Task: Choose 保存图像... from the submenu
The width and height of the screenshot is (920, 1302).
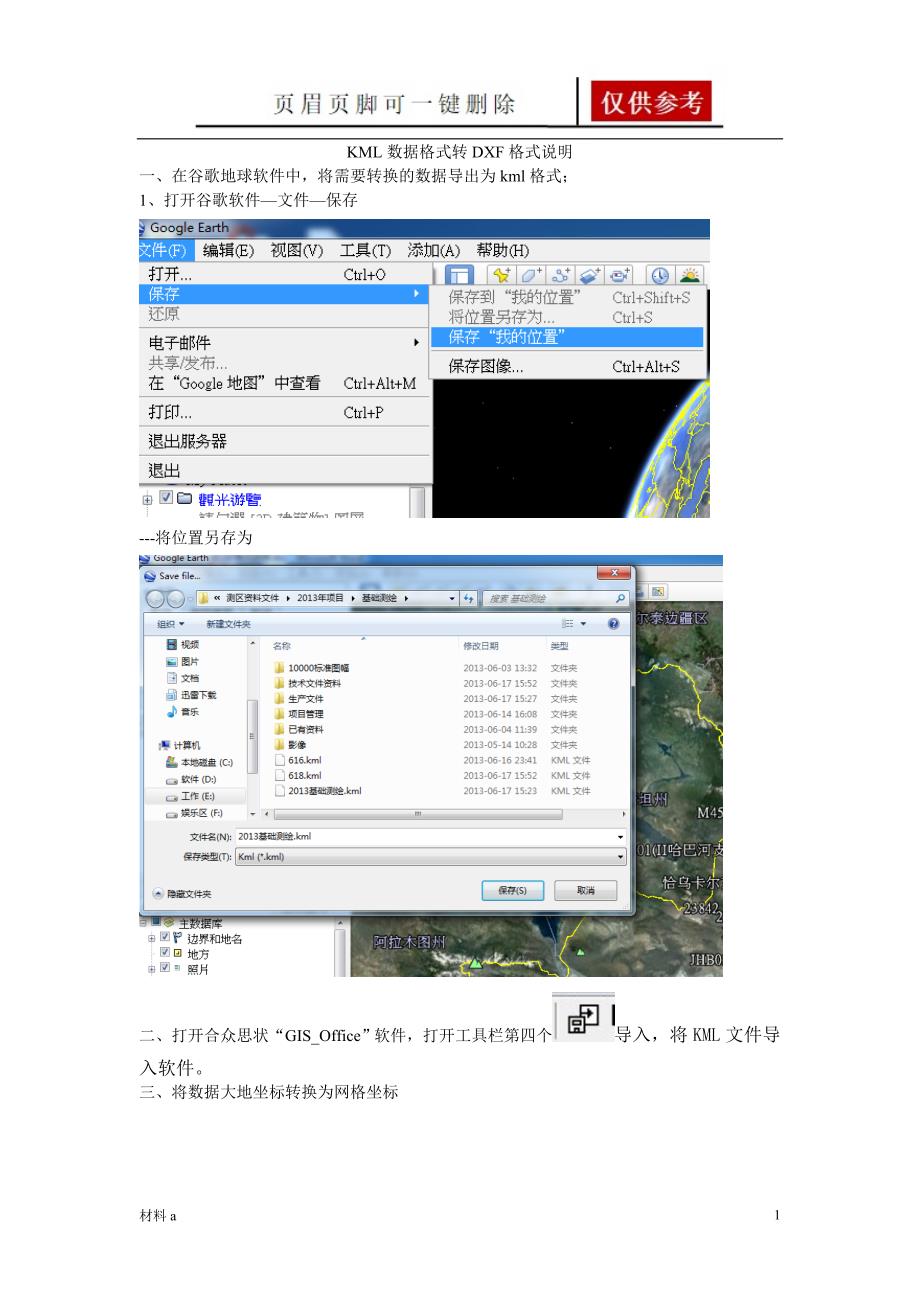Action: click(x=485, y=367)
